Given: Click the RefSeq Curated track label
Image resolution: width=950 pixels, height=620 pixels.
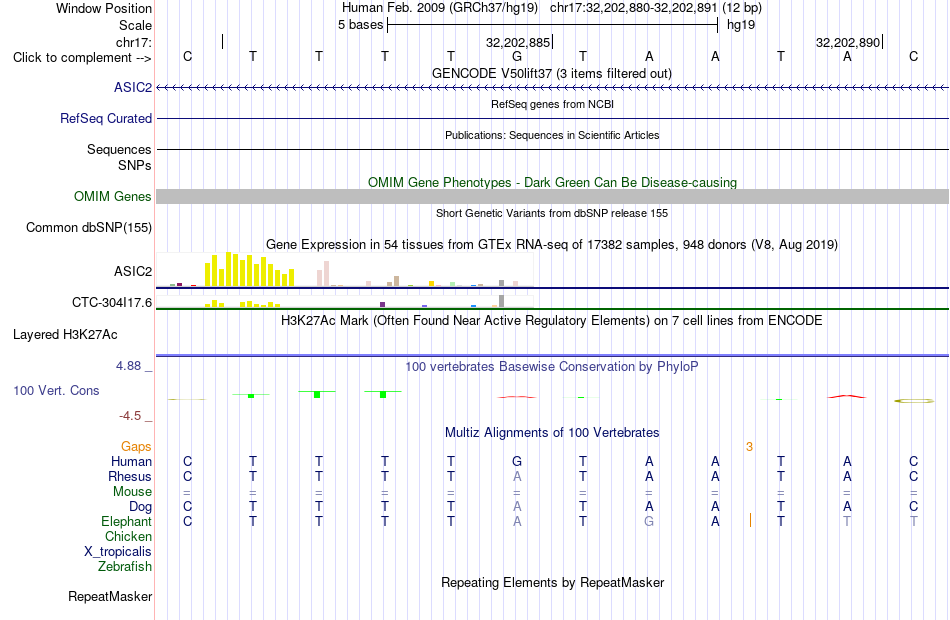Looking at the screenshot, I should click(105, 118).
